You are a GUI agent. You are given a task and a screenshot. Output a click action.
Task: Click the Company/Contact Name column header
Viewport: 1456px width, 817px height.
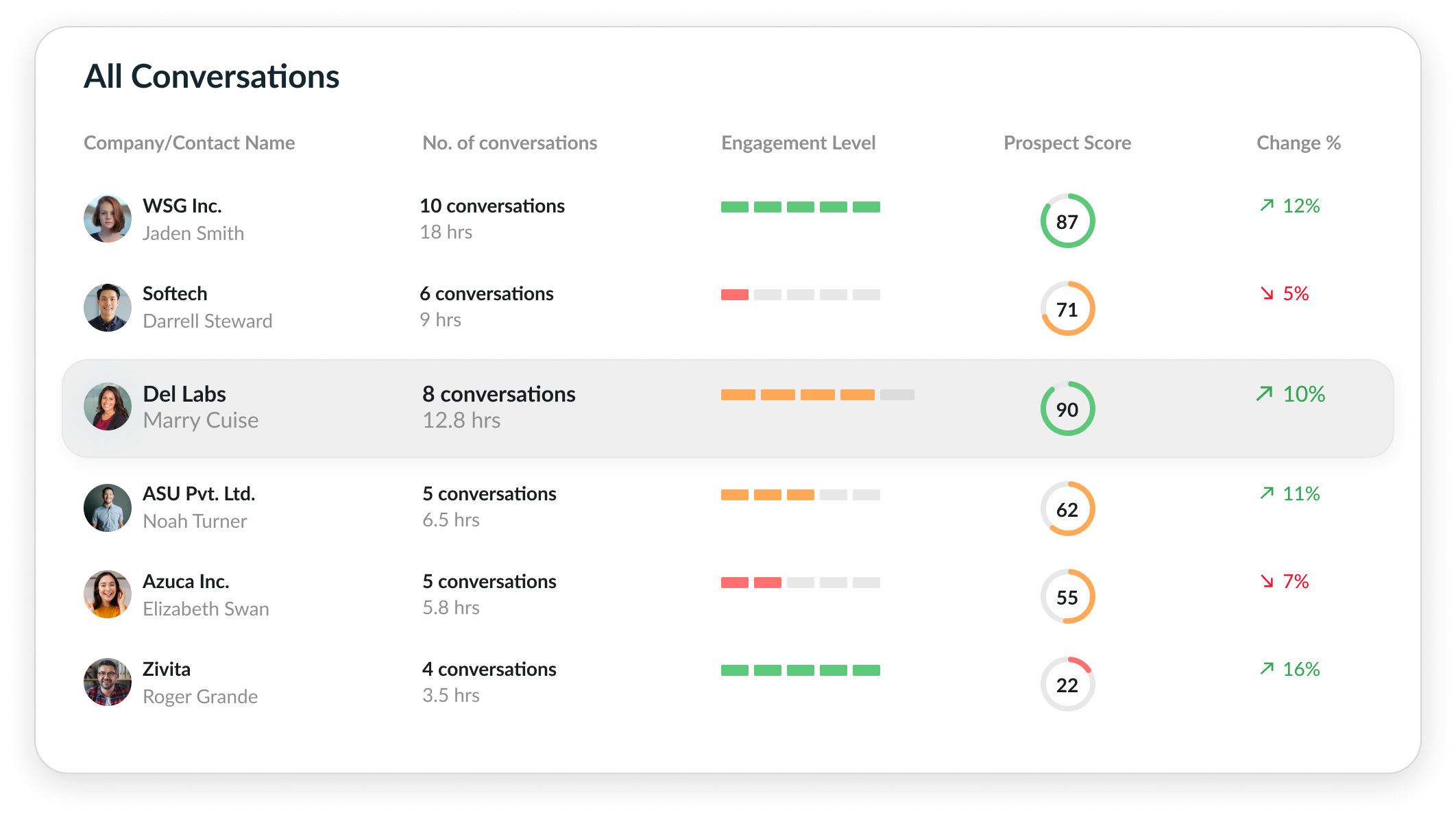pyautogui.click(x=190, y=143)
